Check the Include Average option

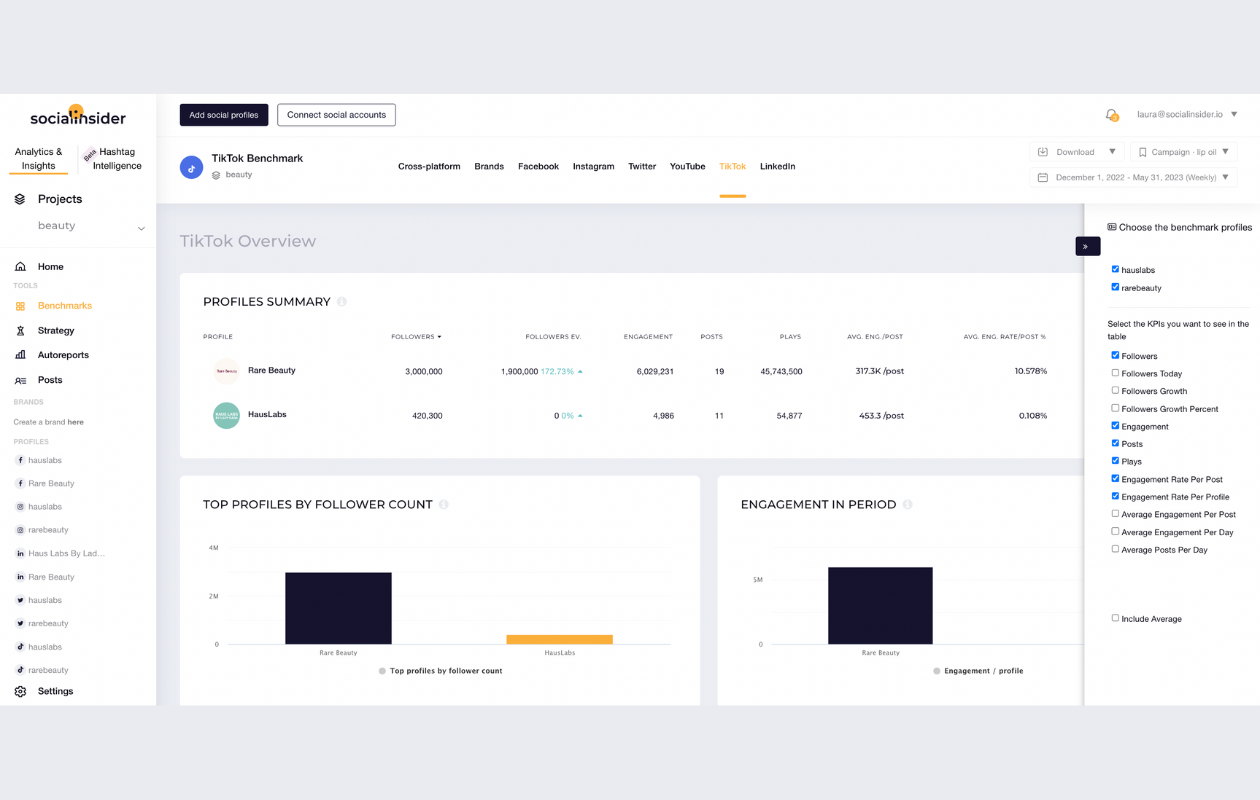(x=1115, y=618)
